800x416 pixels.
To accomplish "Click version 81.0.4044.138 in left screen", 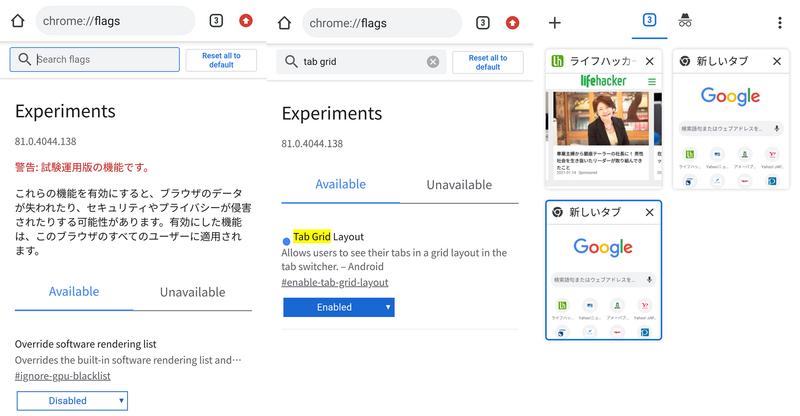I will (x=45, y=141).
